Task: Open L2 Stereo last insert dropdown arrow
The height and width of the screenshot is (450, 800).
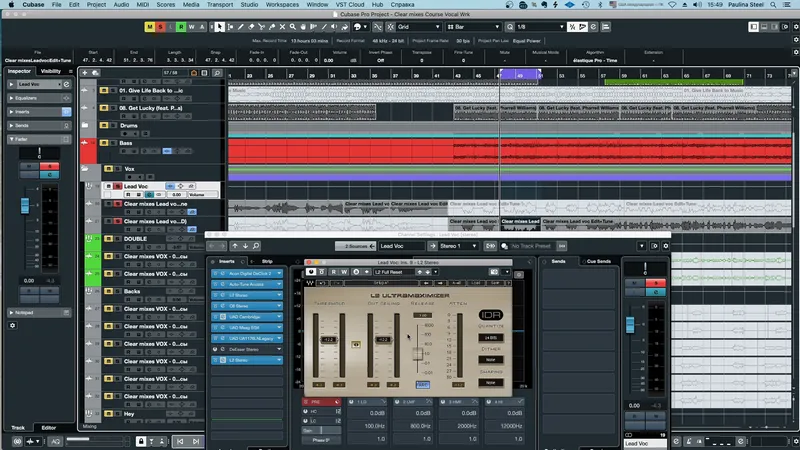Action: point(279,360)
